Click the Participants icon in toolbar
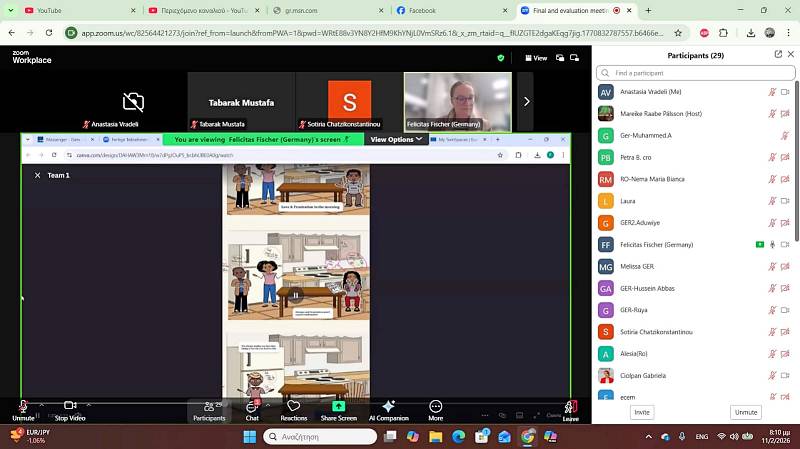 click(x=209, y=408)
